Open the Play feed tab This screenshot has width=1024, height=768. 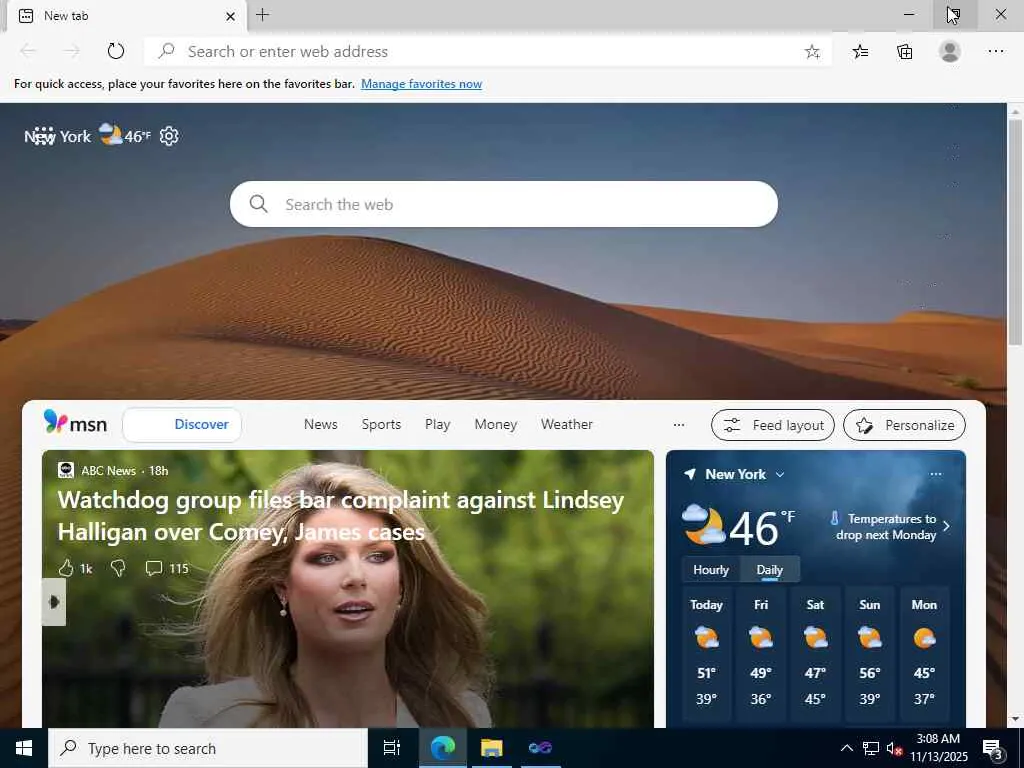tap(438, 424)
